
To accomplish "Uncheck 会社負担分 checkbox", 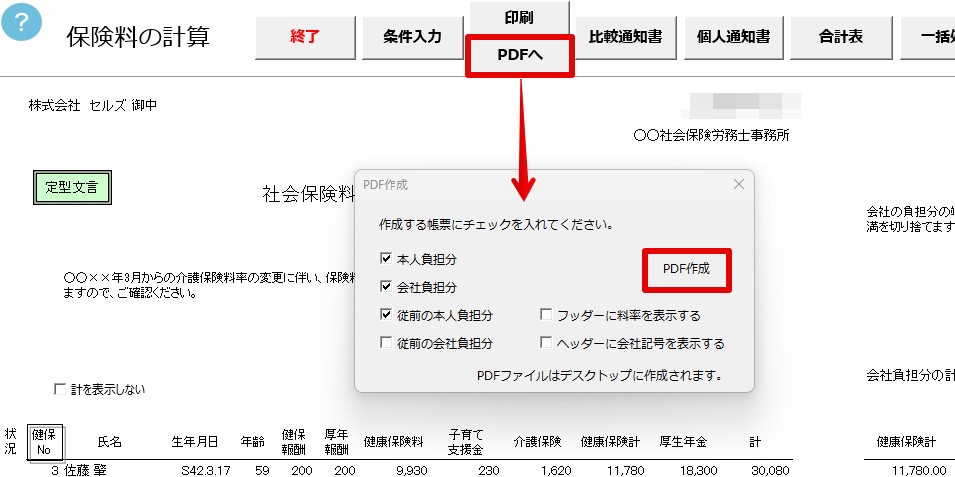I will (386, 286).
